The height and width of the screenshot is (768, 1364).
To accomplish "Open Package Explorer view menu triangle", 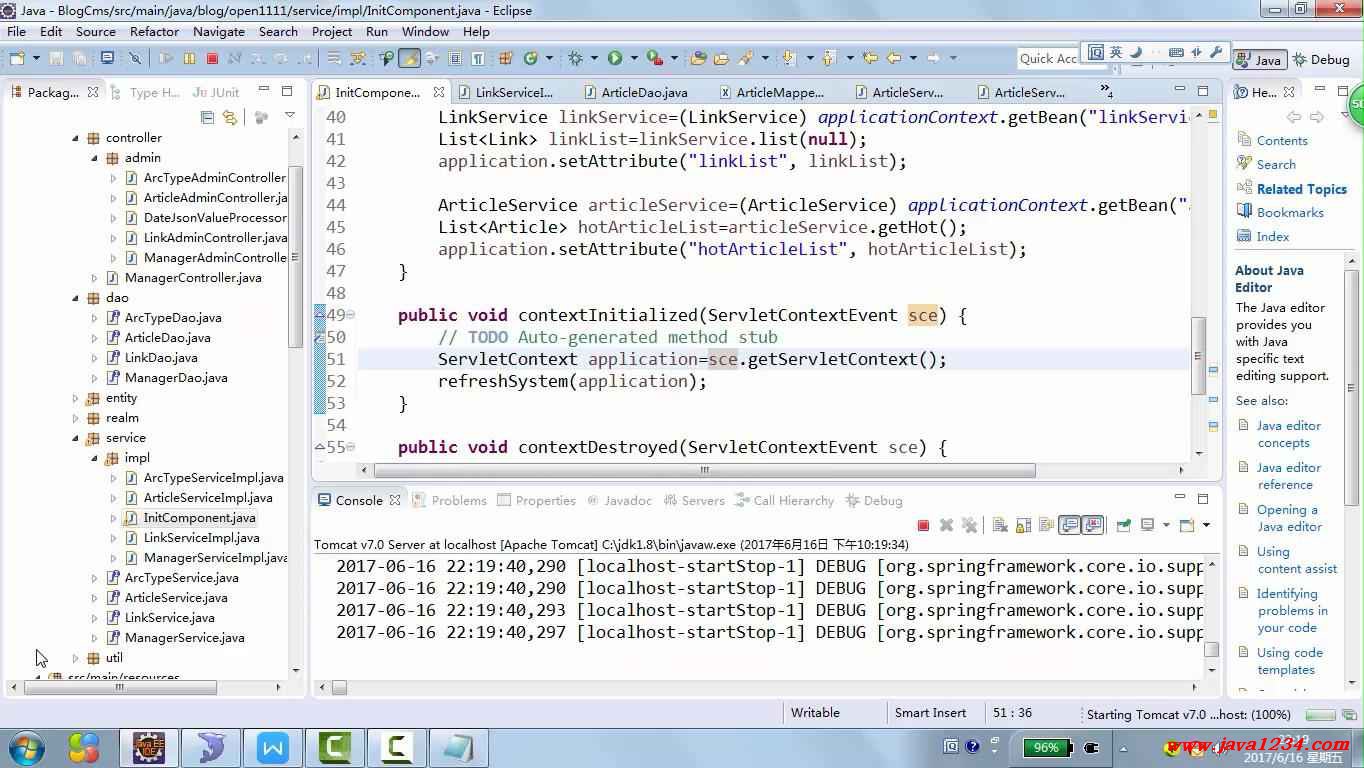I will click(290, 116).
